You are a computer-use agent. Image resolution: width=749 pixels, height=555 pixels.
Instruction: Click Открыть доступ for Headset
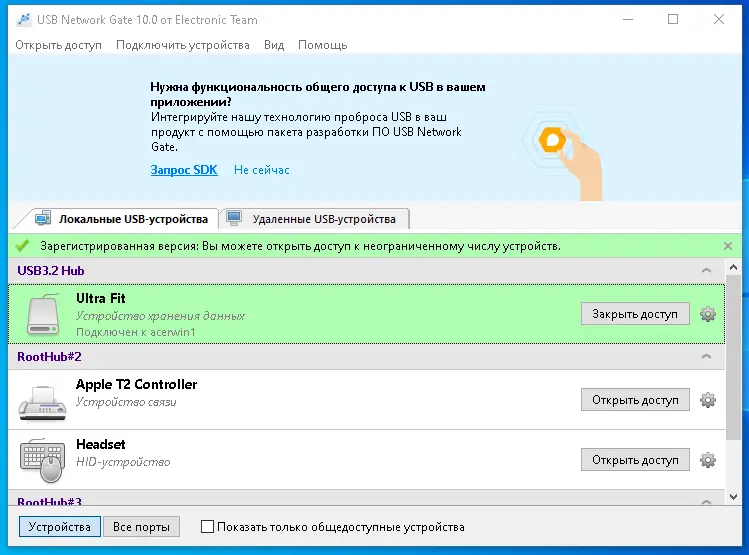[x=635, y=460]
